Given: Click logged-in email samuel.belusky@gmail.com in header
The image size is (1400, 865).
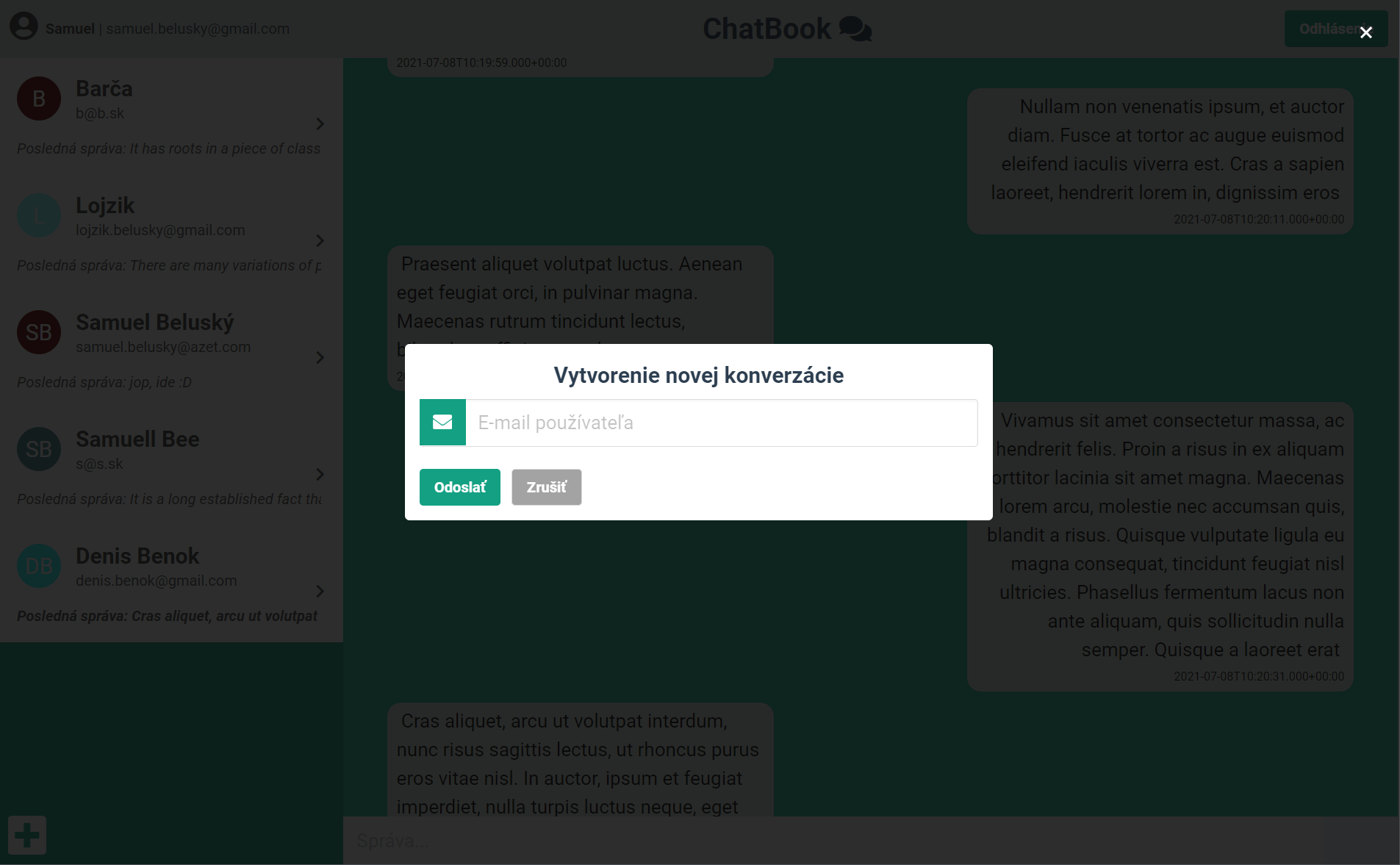Looking at the screenshot, I should pyautogui.click(x=198, y=29).
